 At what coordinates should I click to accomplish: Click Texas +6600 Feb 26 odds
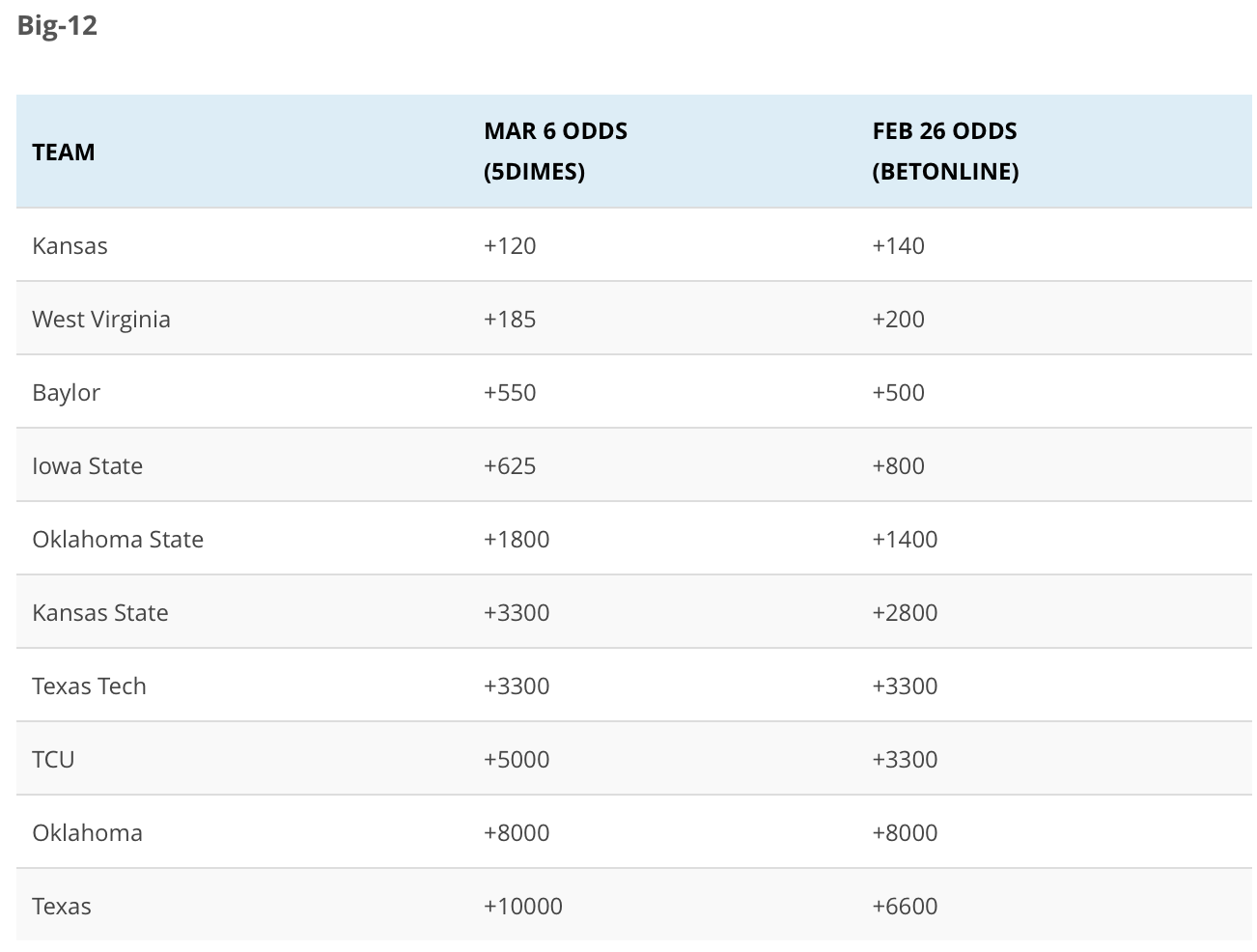(x=905, y=907)
